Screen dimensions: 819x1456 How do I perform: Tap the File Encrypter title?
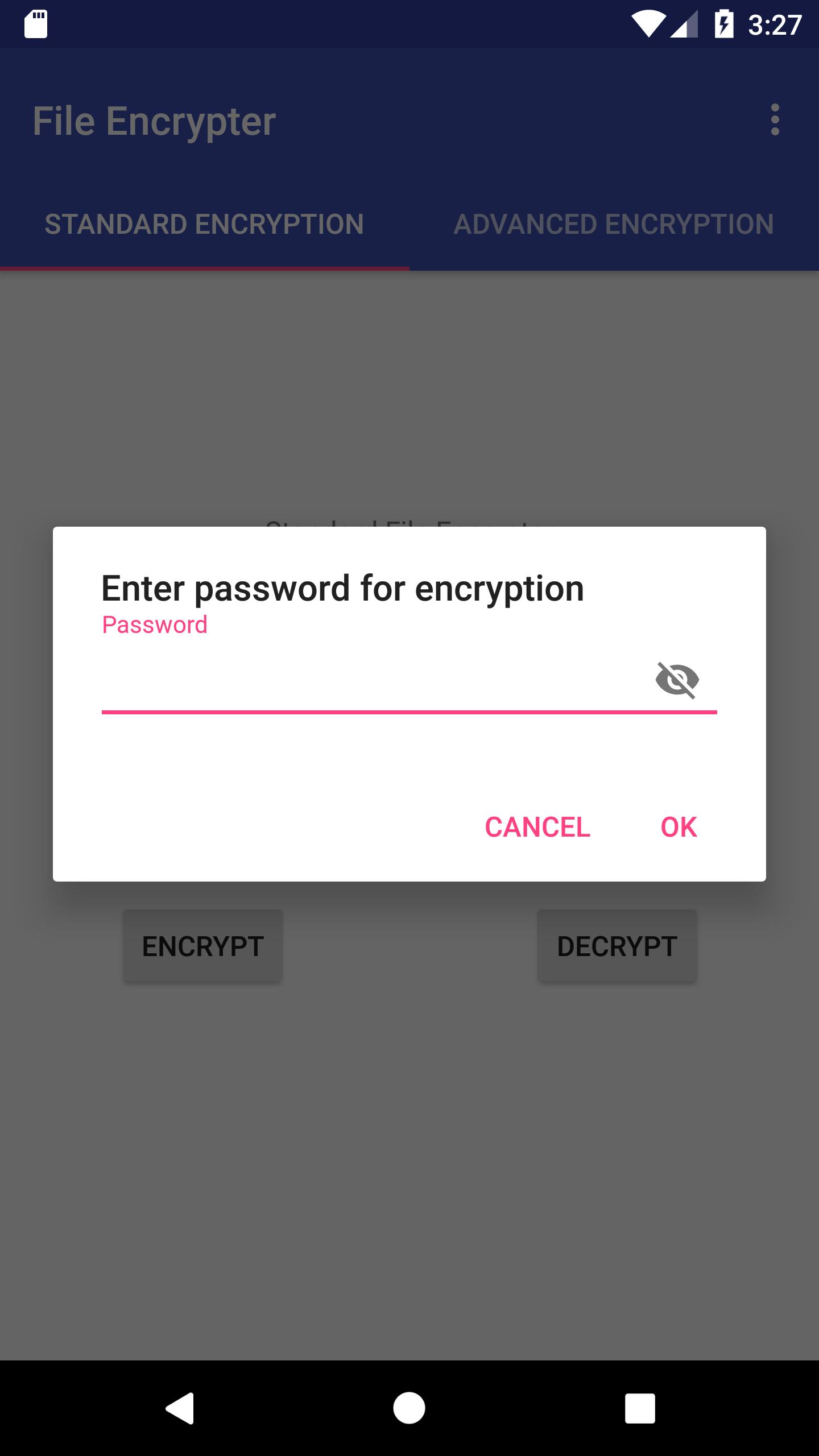154,121
